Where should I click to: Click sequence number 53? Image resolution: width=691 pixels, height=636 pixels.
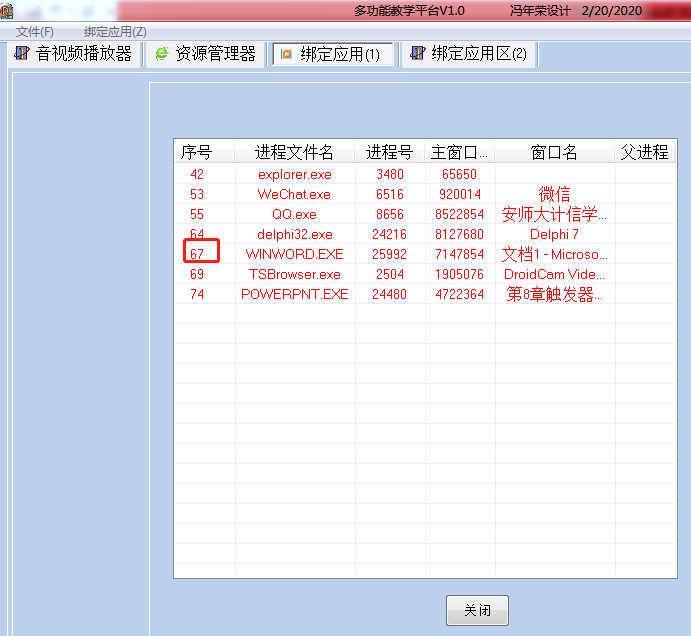(x=197, y=194)
